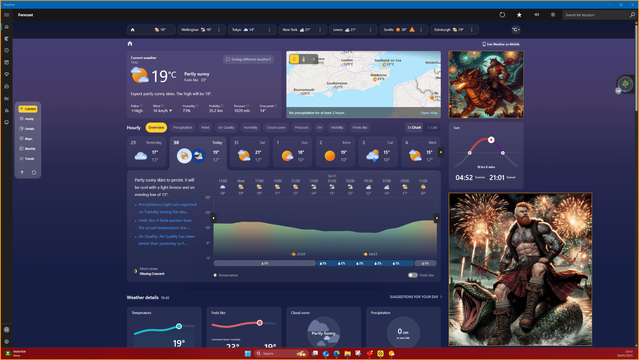Select the Air Quality hourly tab
The image size is (639, 360).
[x=226, y=128]
